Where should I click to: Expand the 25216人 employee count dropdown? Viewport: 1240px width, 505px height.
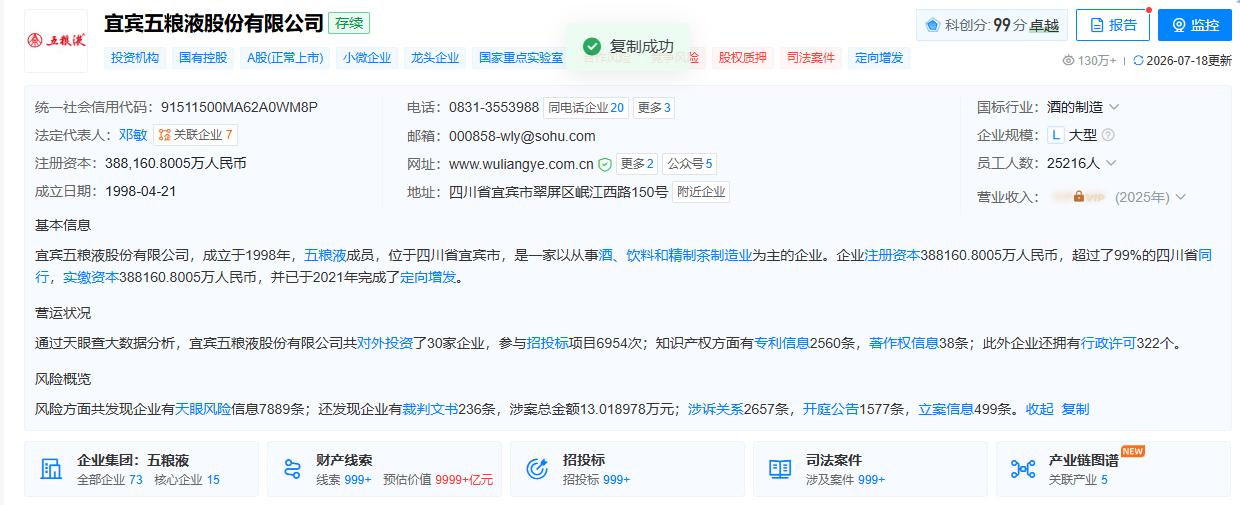coord(1111,163)
